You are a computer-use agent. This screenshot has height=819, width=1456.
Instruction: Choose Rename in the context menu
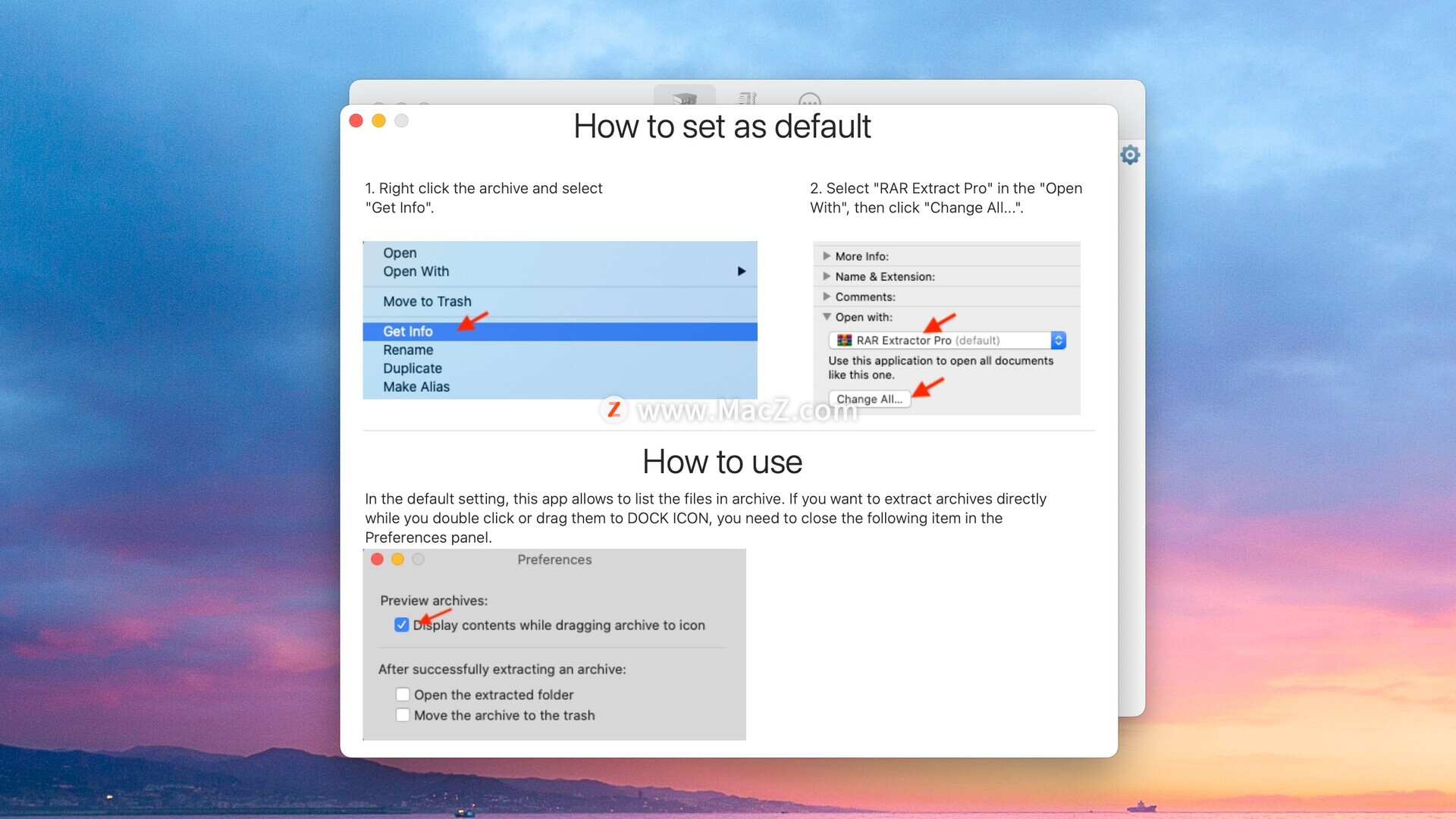[x=408, y=350]
